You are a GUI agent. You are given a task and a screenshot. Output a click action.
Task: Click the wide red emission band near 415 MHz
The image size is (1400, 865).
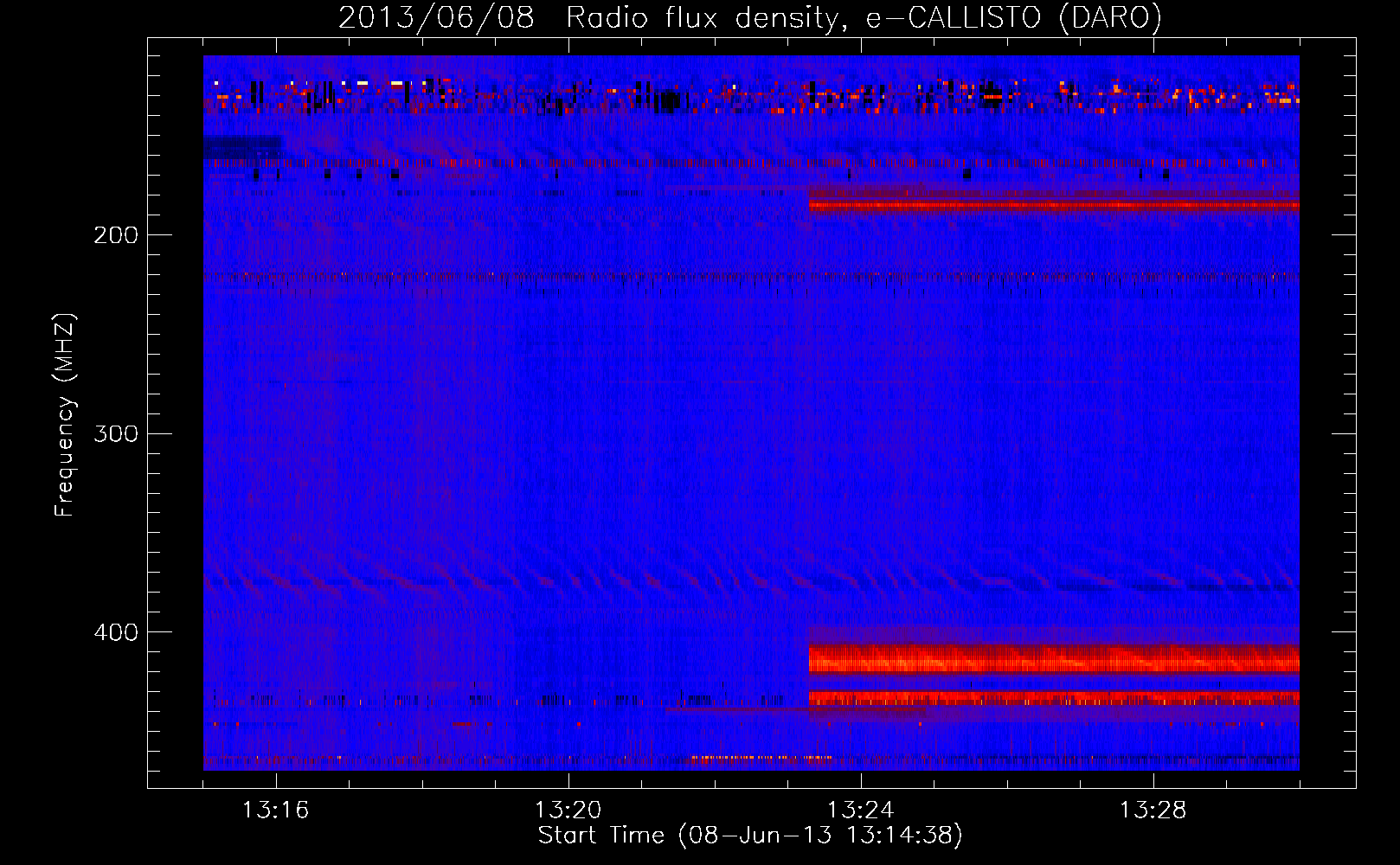(1054, 659)
